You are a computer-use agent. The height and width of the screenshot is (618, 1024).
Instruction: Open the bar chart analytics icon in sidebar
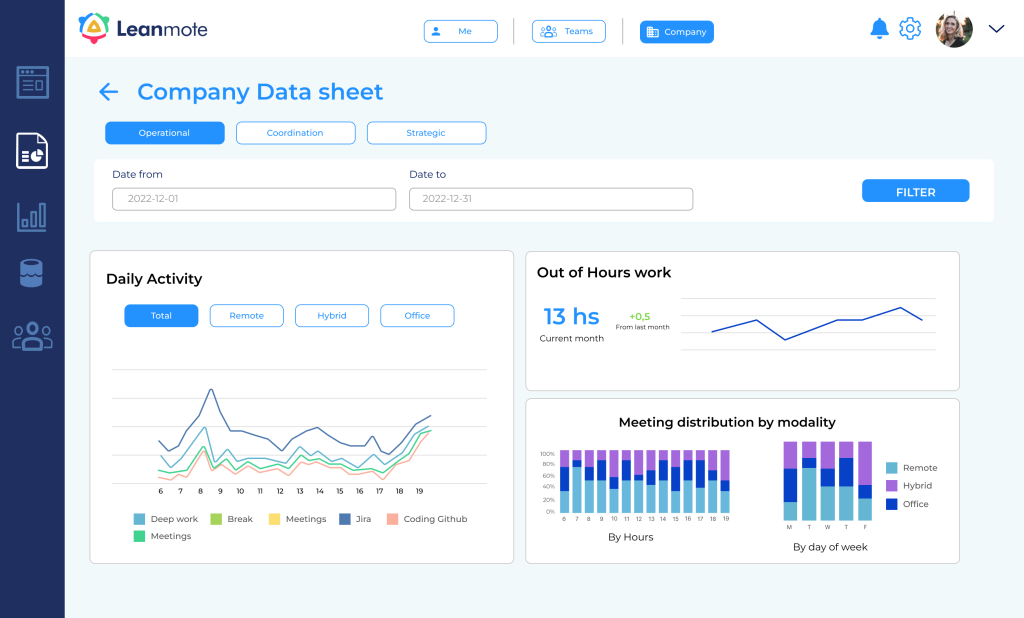pos(32,217)
